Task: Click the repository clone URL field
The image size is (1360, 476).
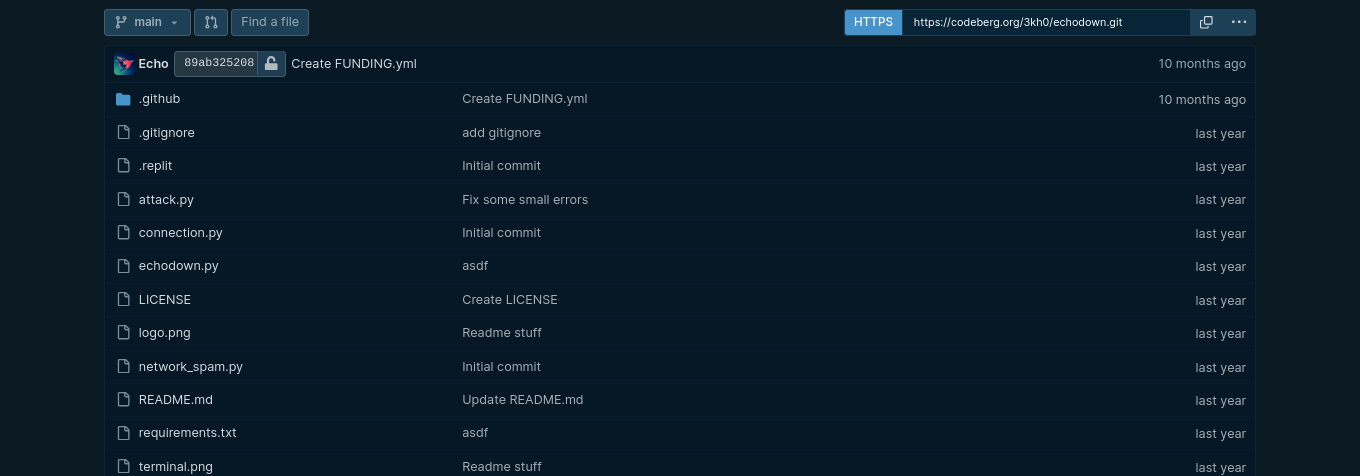Action: 1045,22
